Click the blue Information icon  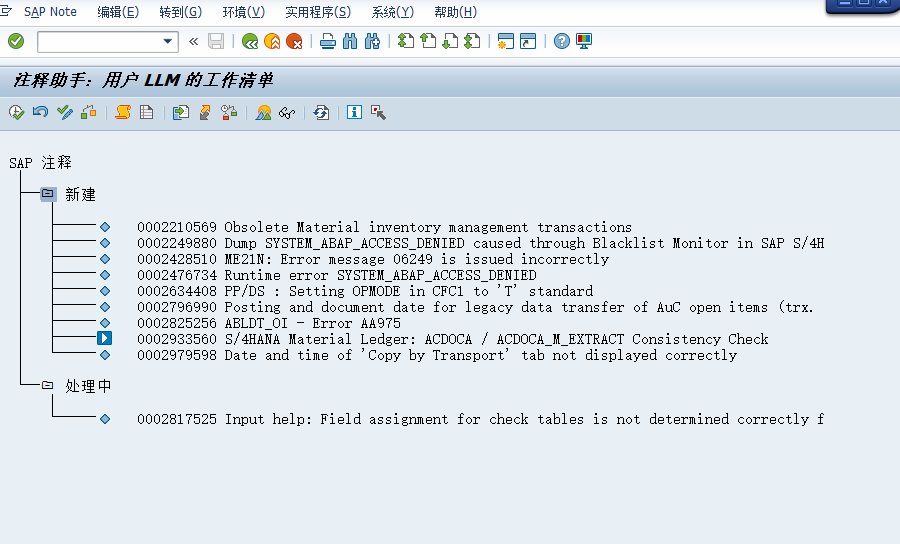354,112
